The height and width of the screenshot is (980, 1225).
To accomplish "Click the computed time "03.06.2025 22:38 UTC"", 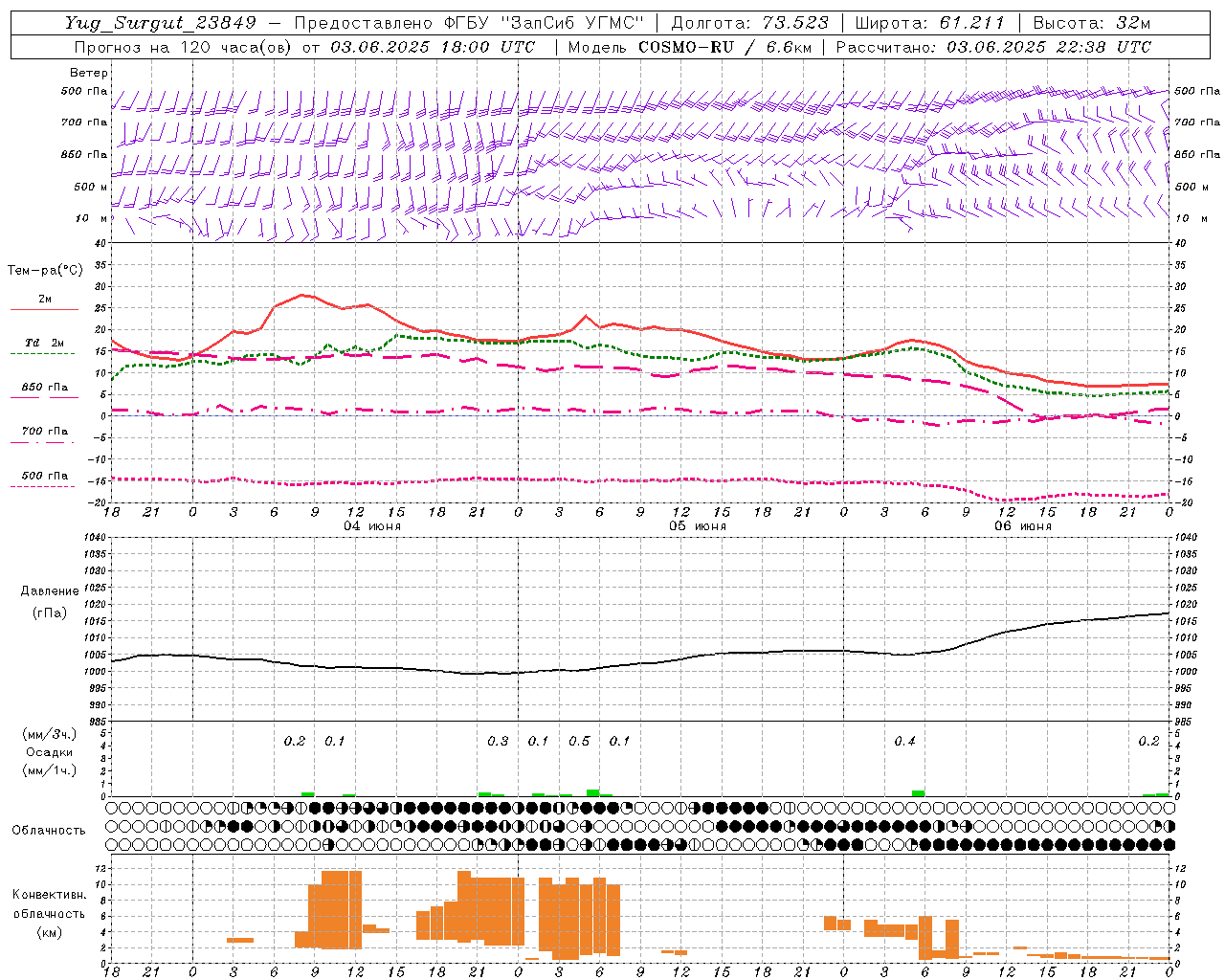I will pyautogui.click(x=1050, y=47).
